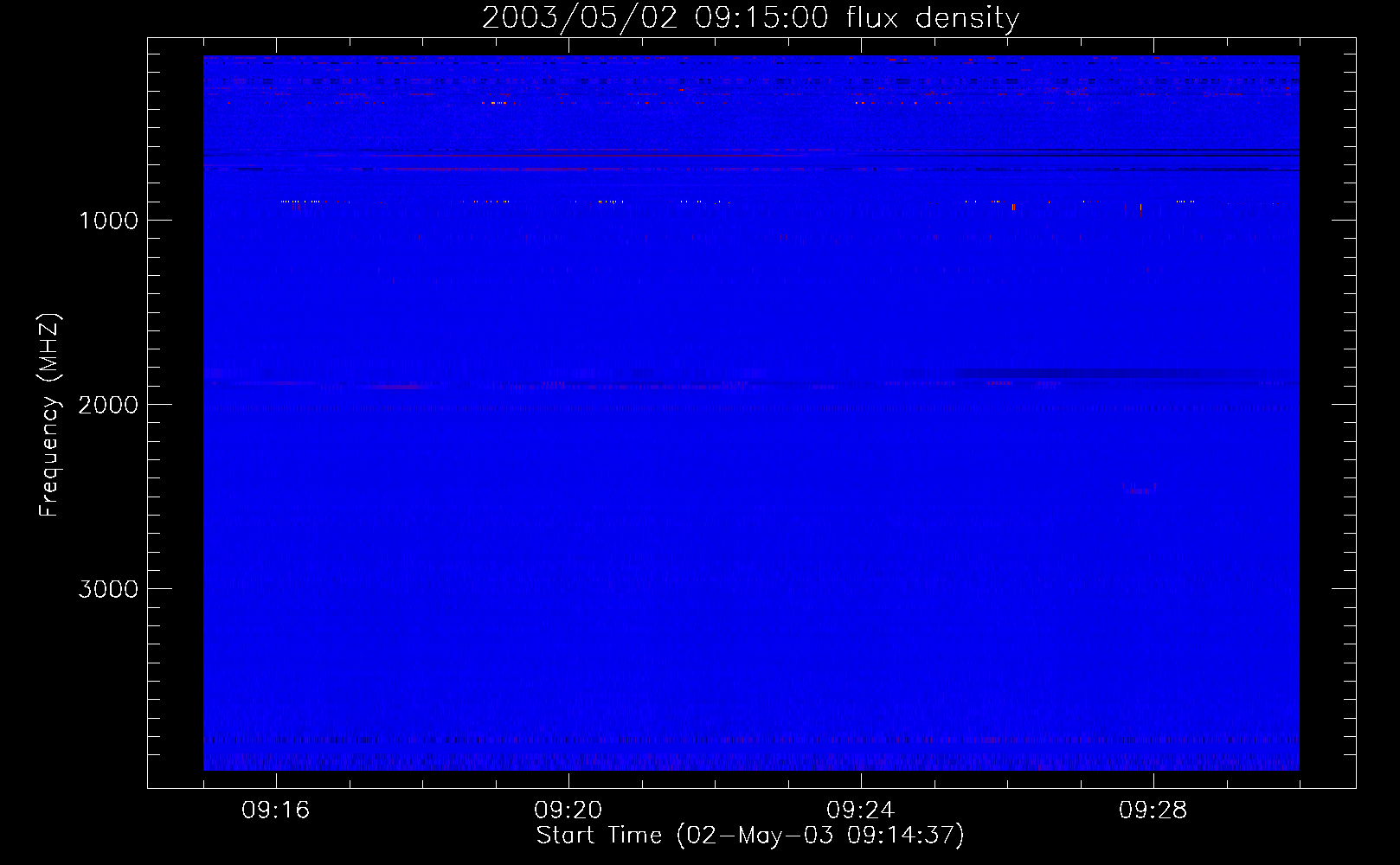Select the 3000 MHz tick label
1400x865 pixels.
108,589
